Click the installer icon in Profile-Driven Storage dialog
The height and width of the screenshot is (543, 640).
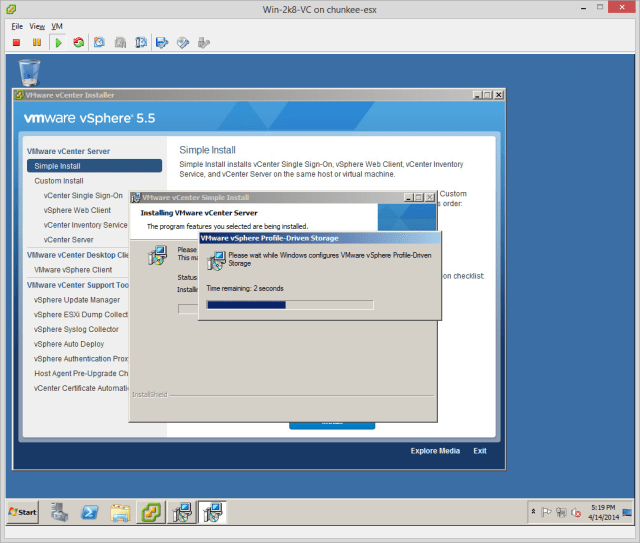coord(217,261)
